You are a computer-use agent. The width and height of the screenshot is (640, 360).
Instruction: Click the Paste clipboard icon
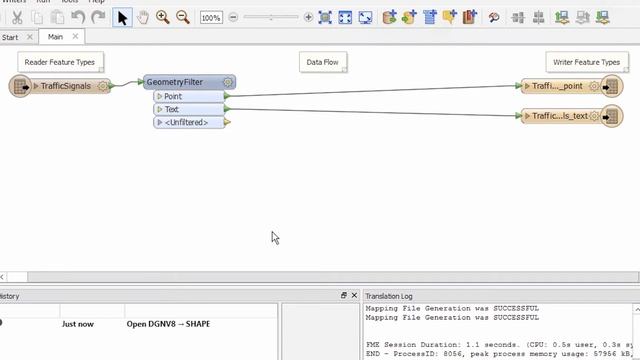pyautogui.click(x=57, y=18)
